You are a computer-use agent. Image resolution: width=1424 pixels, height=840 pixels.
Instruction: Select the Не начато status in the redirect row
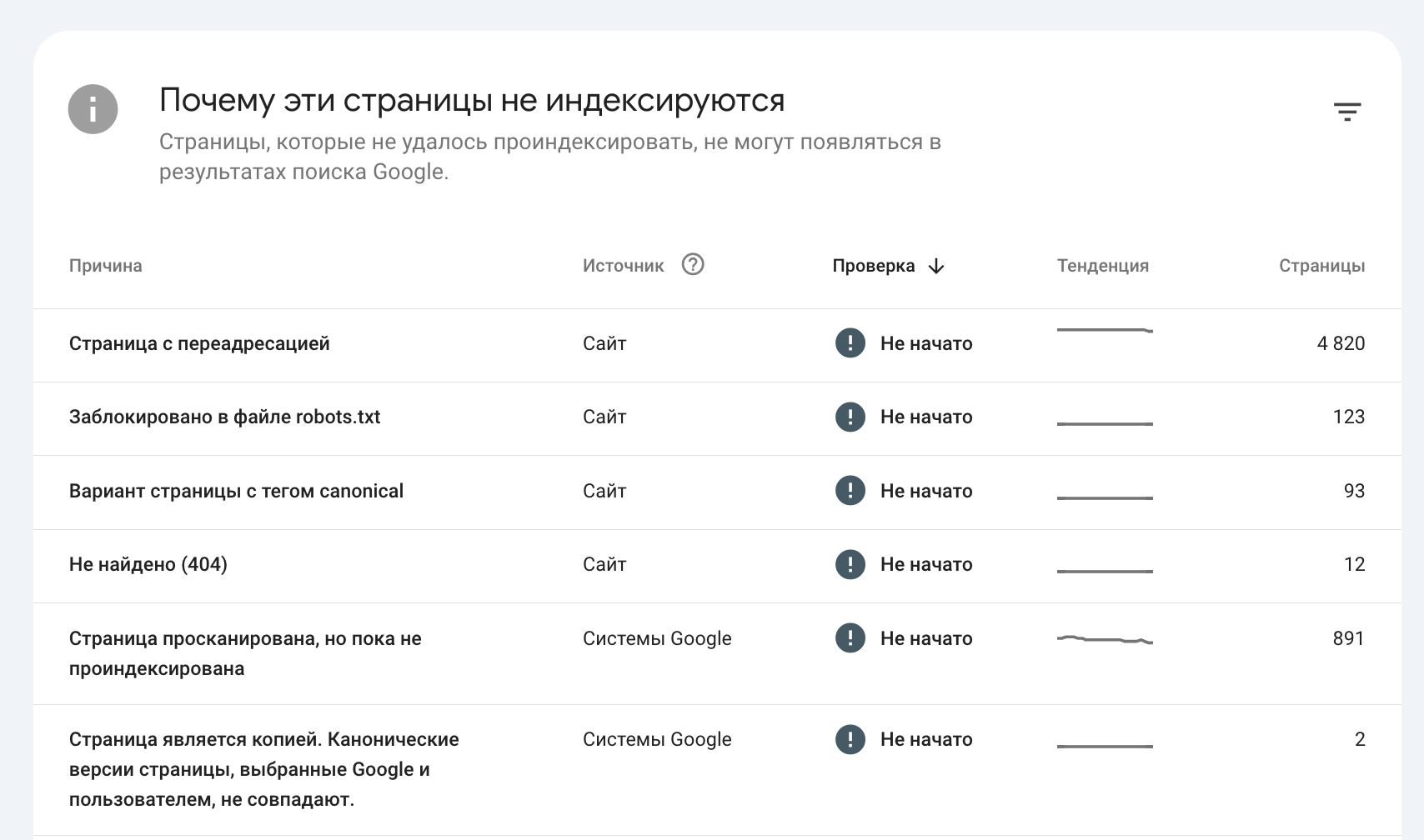[x=925, y=342]
